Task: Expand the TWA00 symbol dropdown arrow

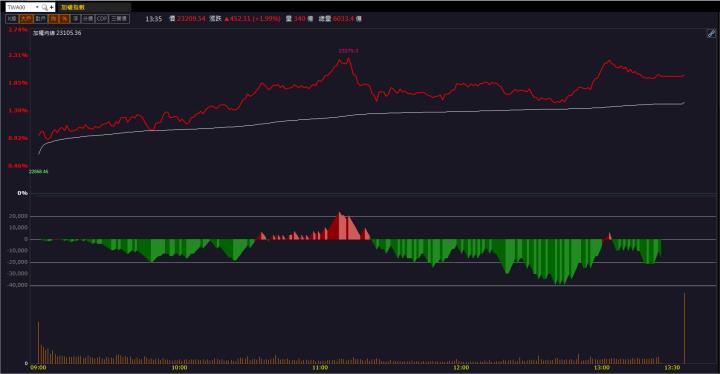Action: point(37,7)
